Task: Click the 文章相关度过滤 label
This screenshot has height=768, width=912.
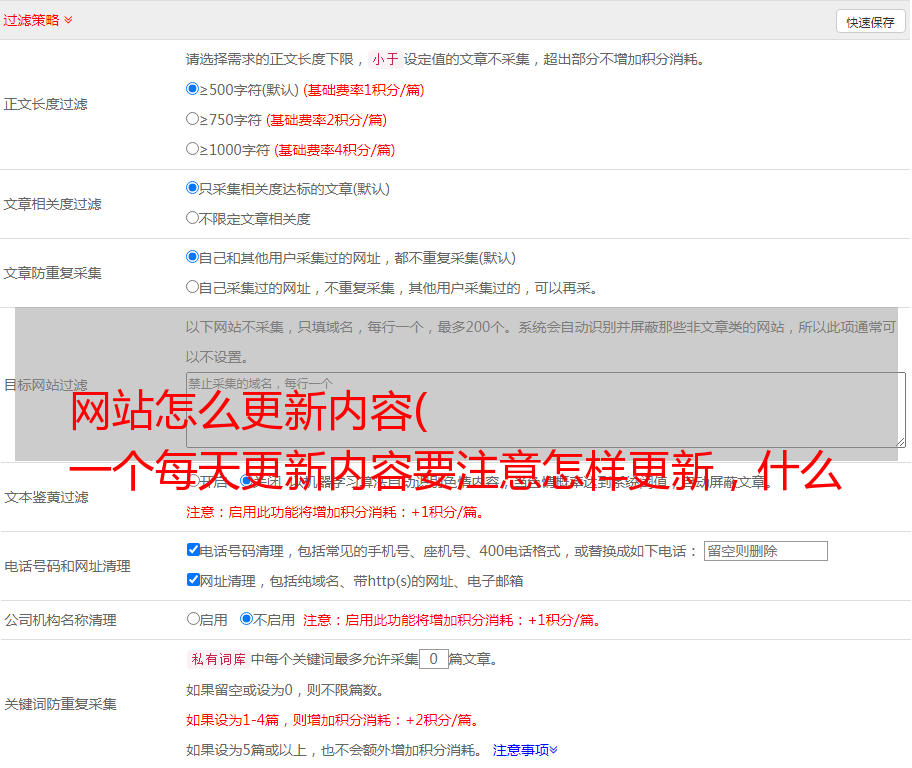Action: tap(52, 204)
